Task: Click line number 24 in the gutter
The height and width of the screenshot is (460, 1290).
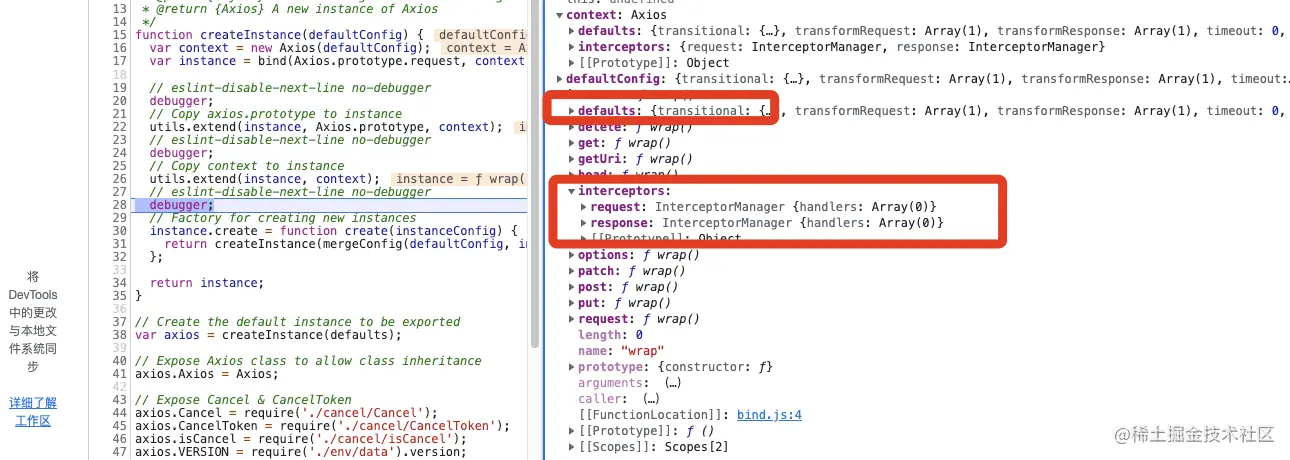Action: [x=119, y=153]
